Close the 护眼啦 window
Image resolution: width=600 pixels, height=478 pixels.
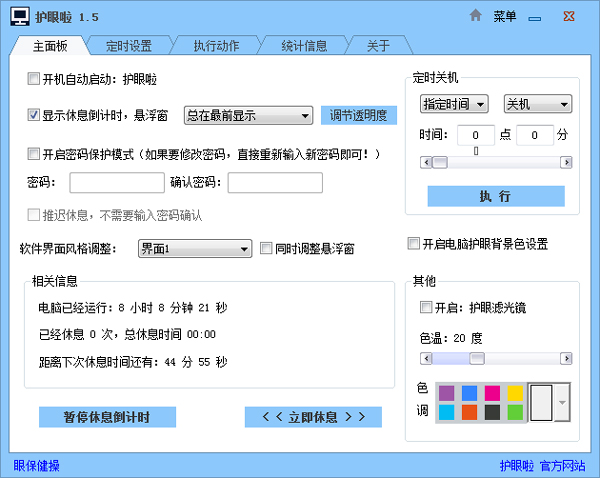(569, 16)
